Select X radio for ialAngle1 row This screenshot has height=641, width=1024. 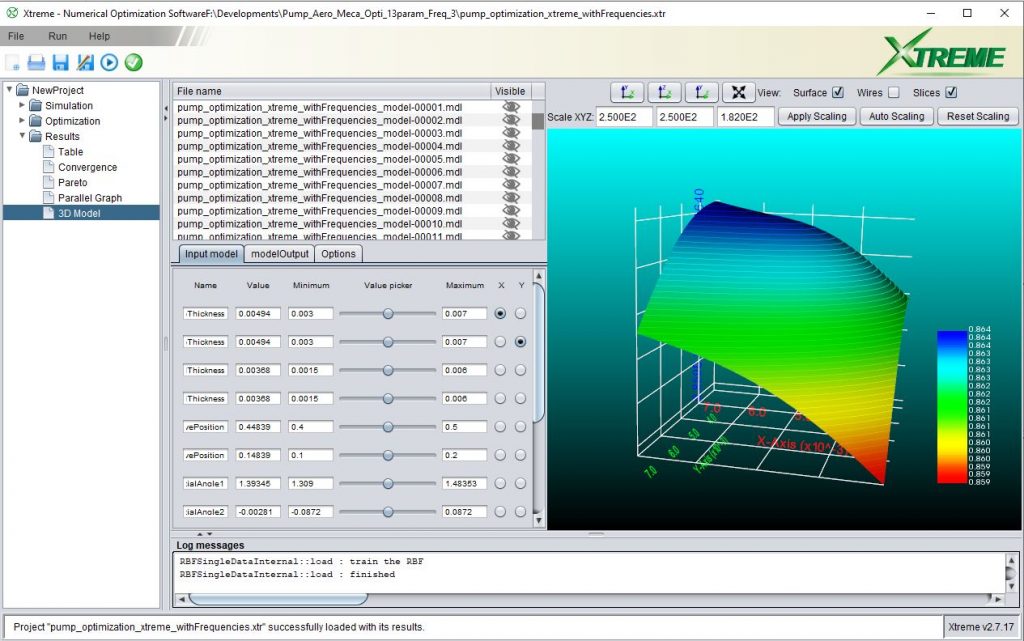click(500, 484)
